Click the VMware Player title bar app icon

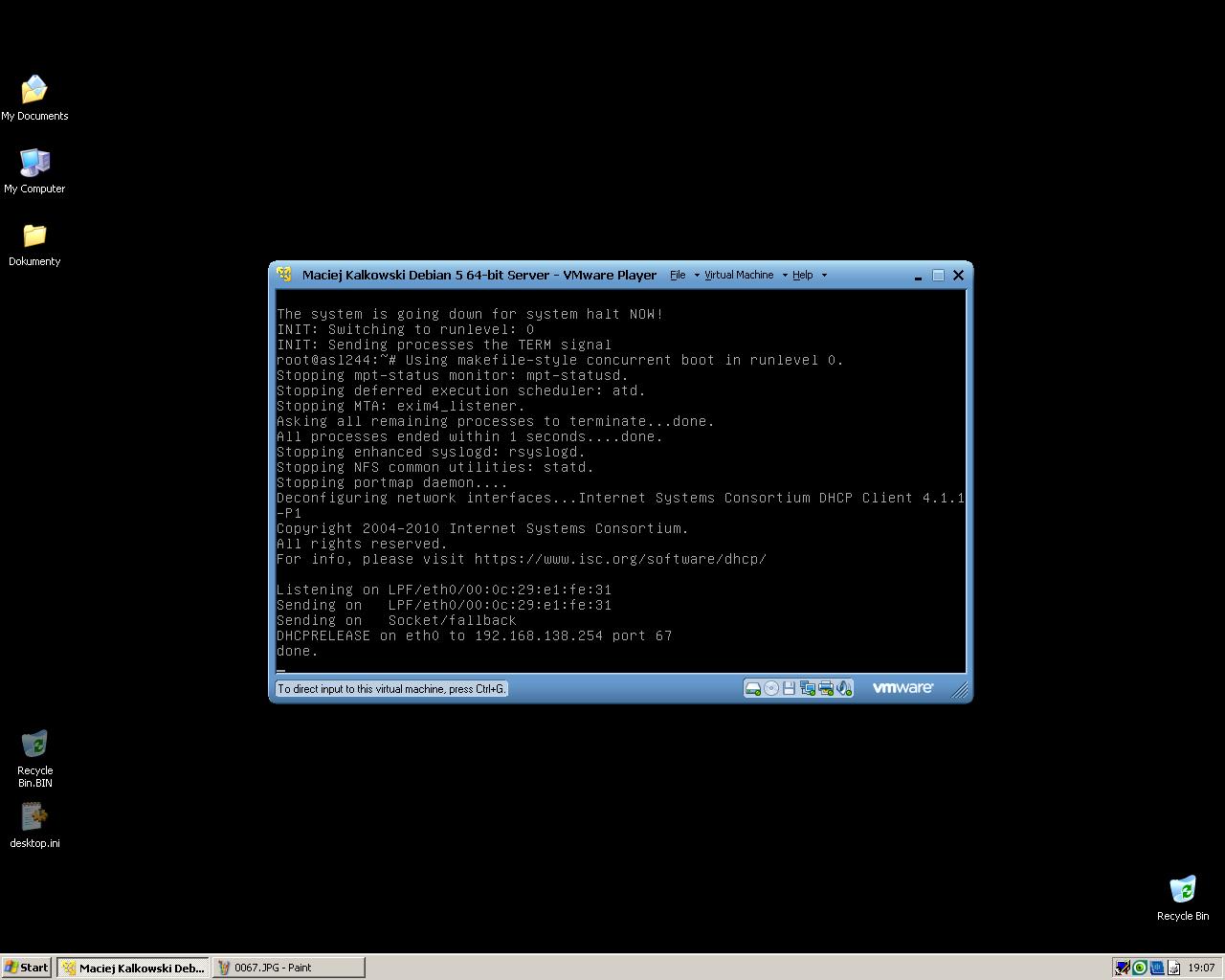(x=284, y=275)
